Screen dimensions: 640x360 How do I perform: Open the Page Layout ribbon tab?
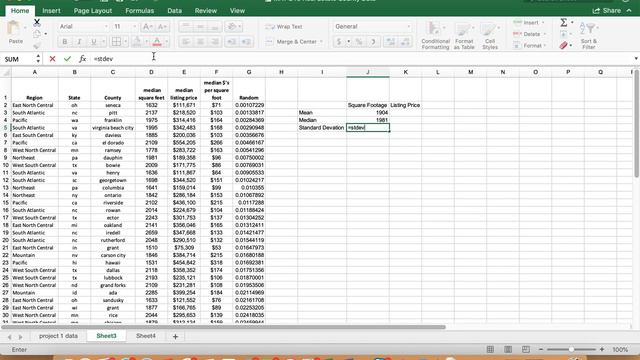tap(93, 11)
